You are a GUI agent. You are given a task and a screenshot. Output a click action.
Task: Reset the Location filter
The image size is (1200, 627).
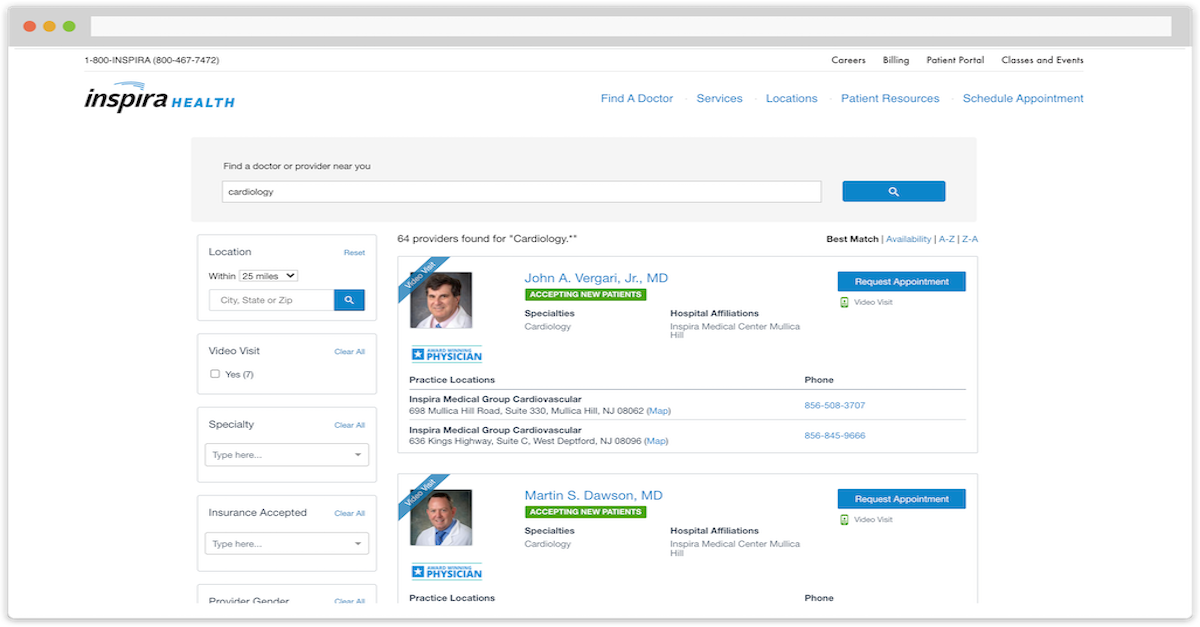(354, 253)
